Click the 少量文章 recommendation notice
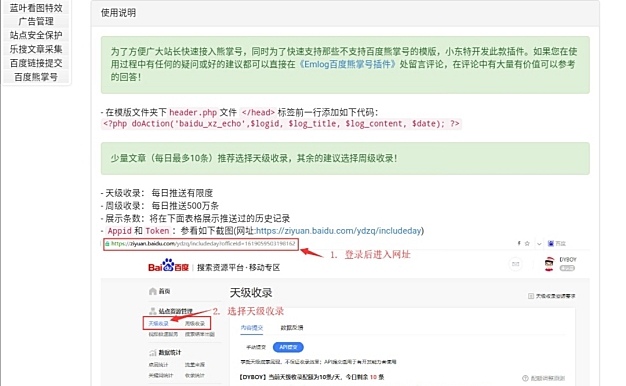 345,158
